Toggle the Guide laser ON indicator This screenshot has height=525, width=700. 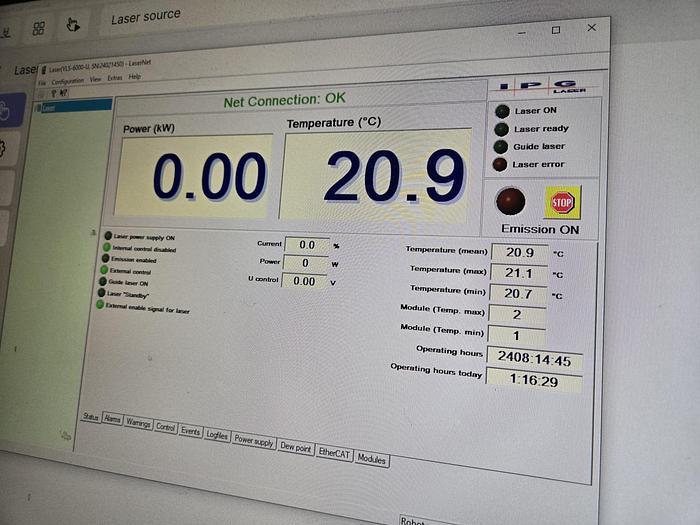point(103,282)
